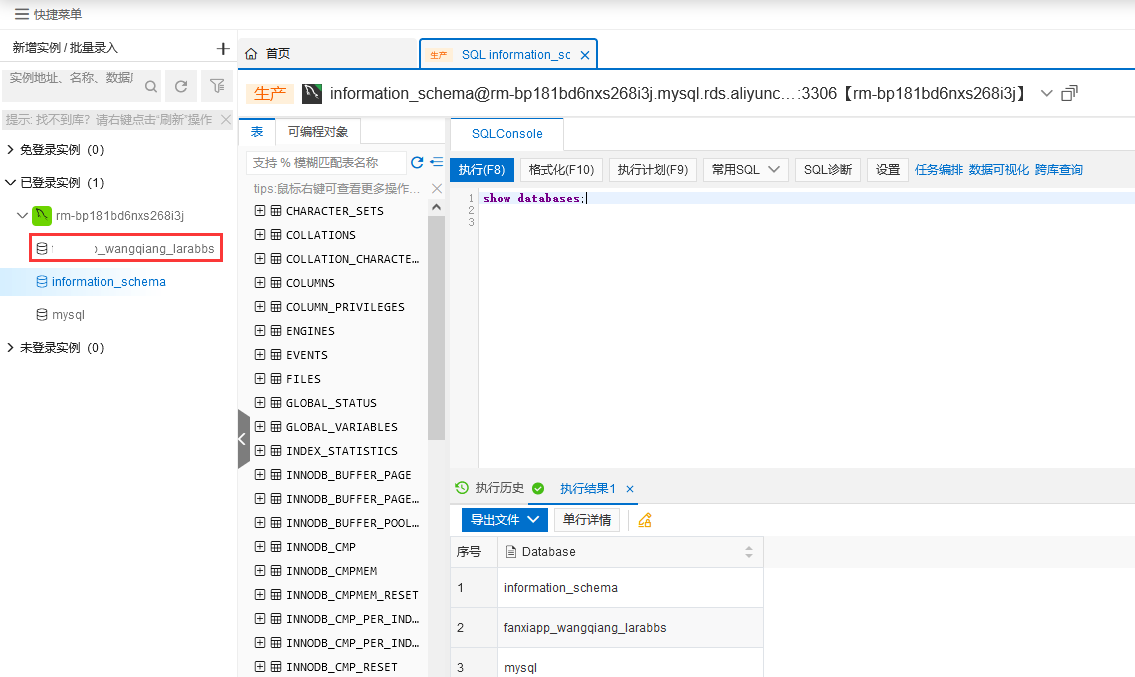Refresh the instance list

(181, 87)
